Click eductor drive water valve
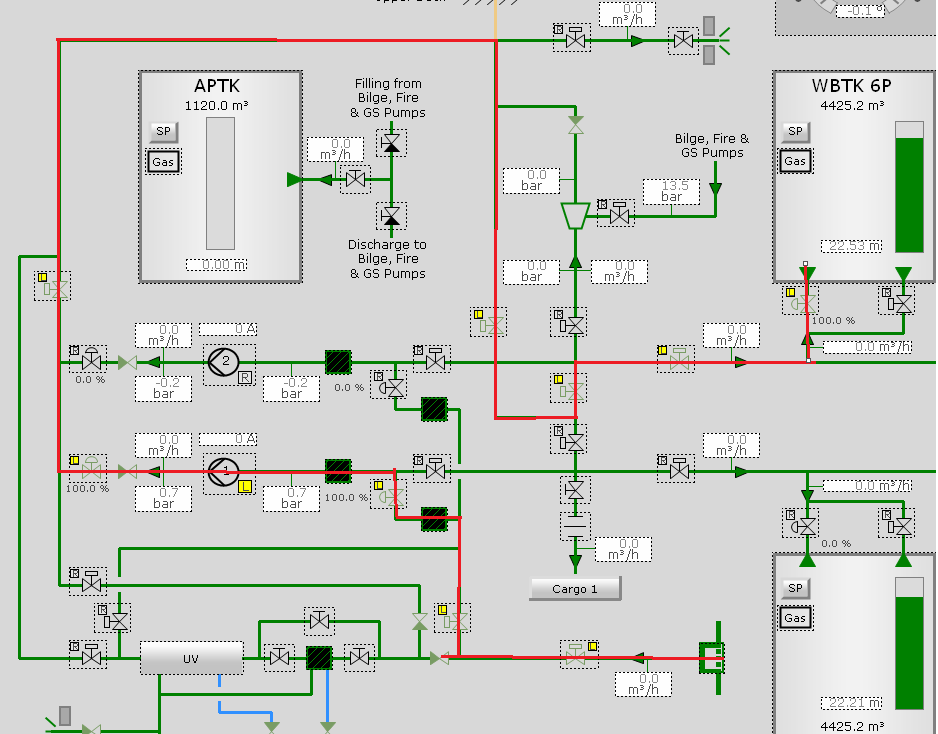 620,214
